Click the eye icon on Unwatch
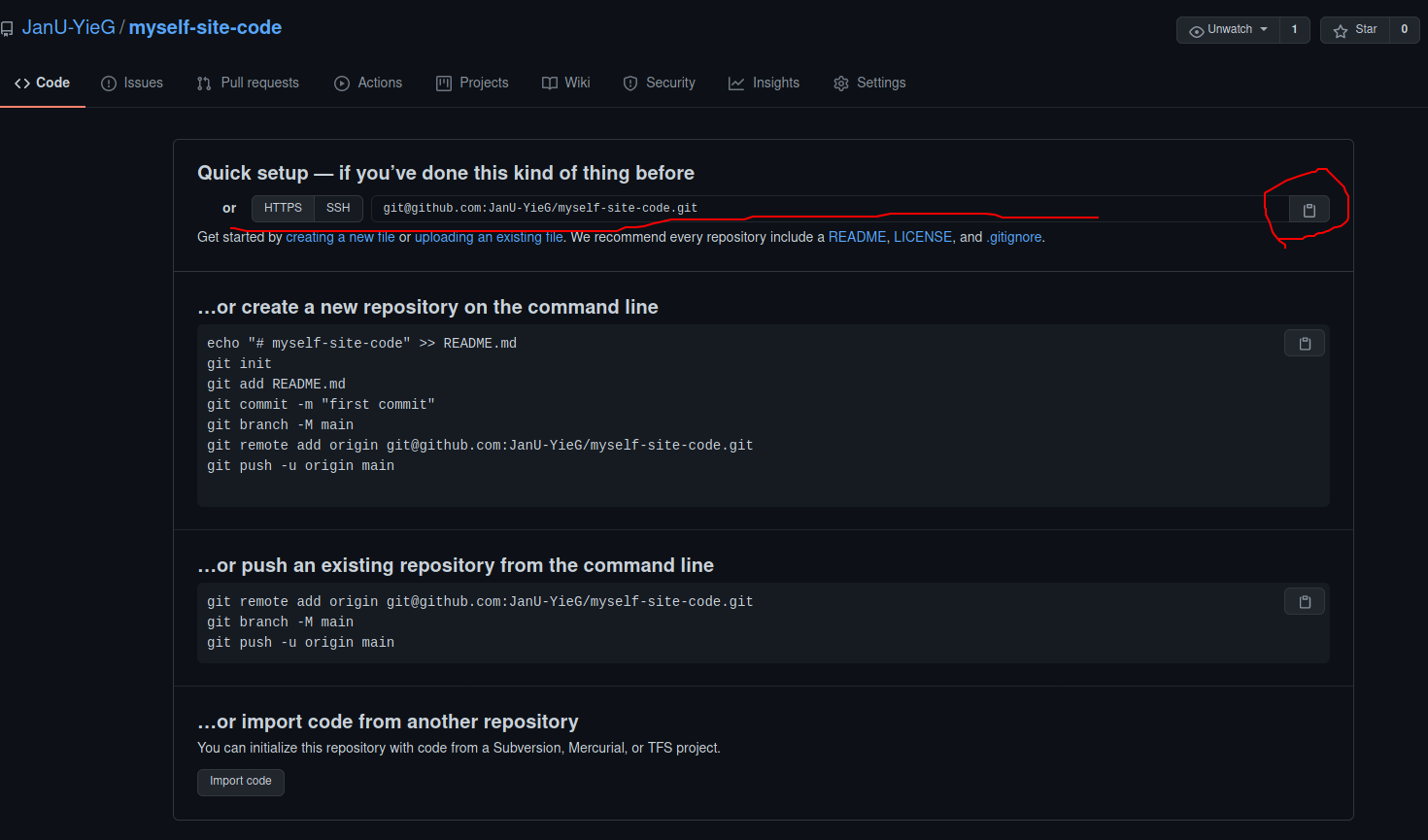Screen dimensions: 1428x840 click(x=1198, y=29)
